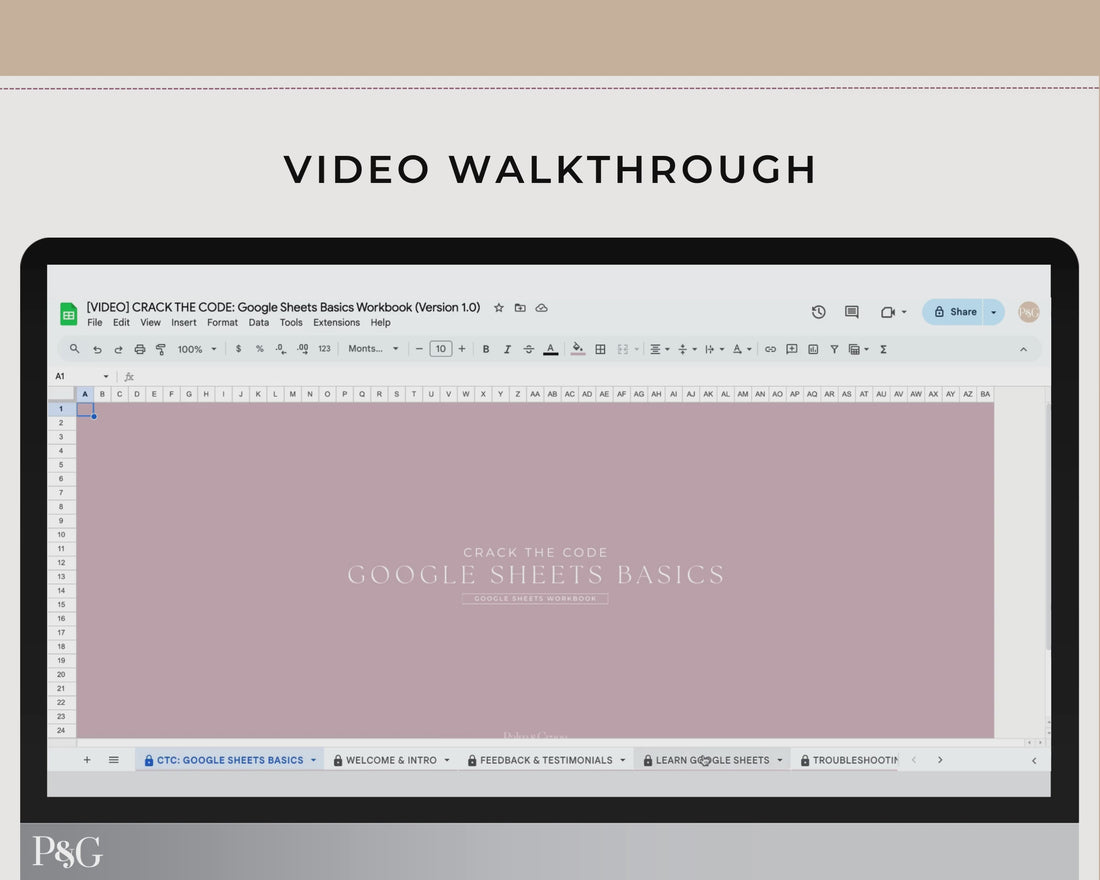Undo the last action
The height and width of the screenshot is (880, 1100).
pyautogui.click(x=97, y=349)
